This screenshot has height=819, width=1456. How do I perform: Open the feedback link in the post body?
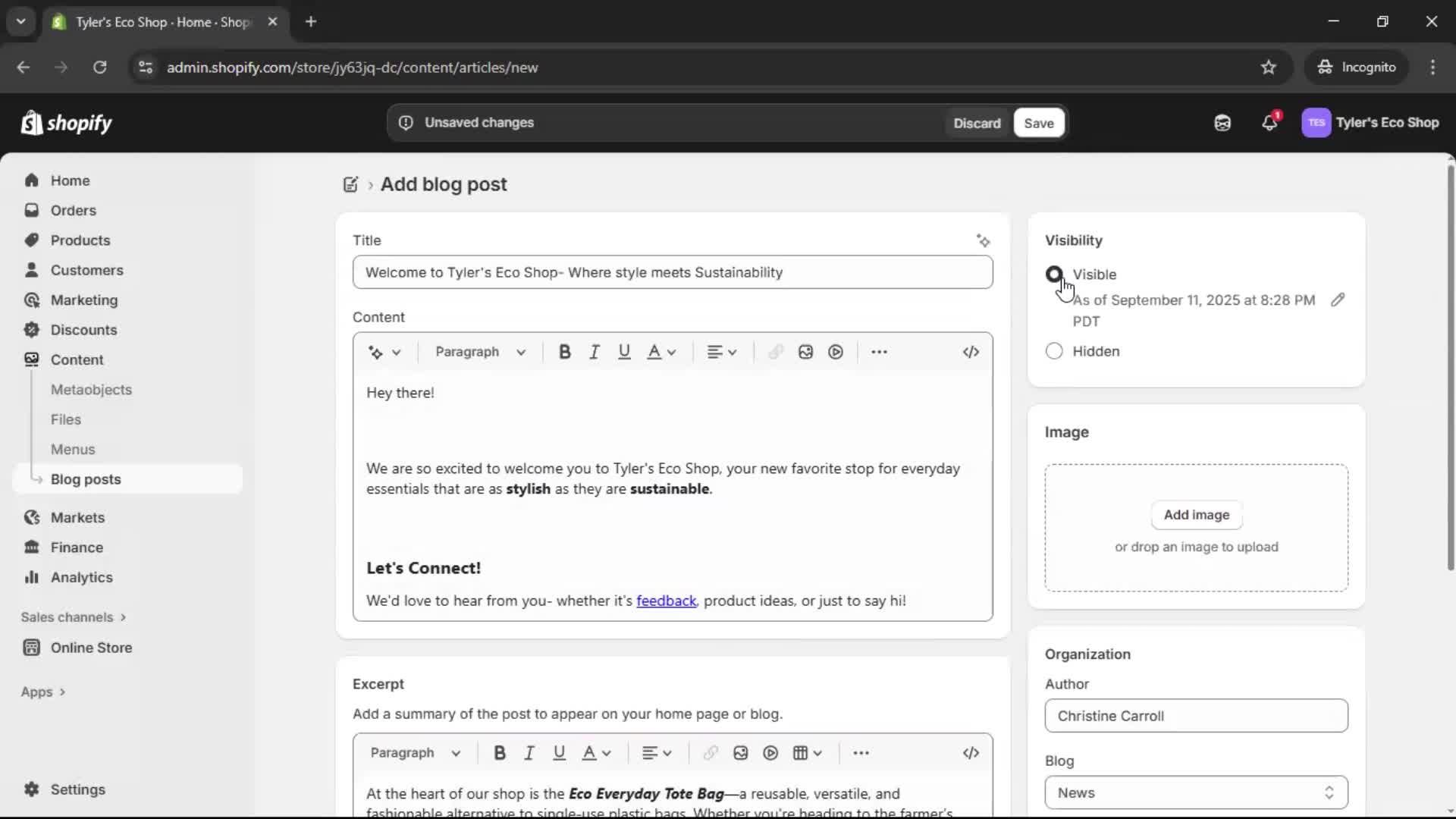pos(667,601)
